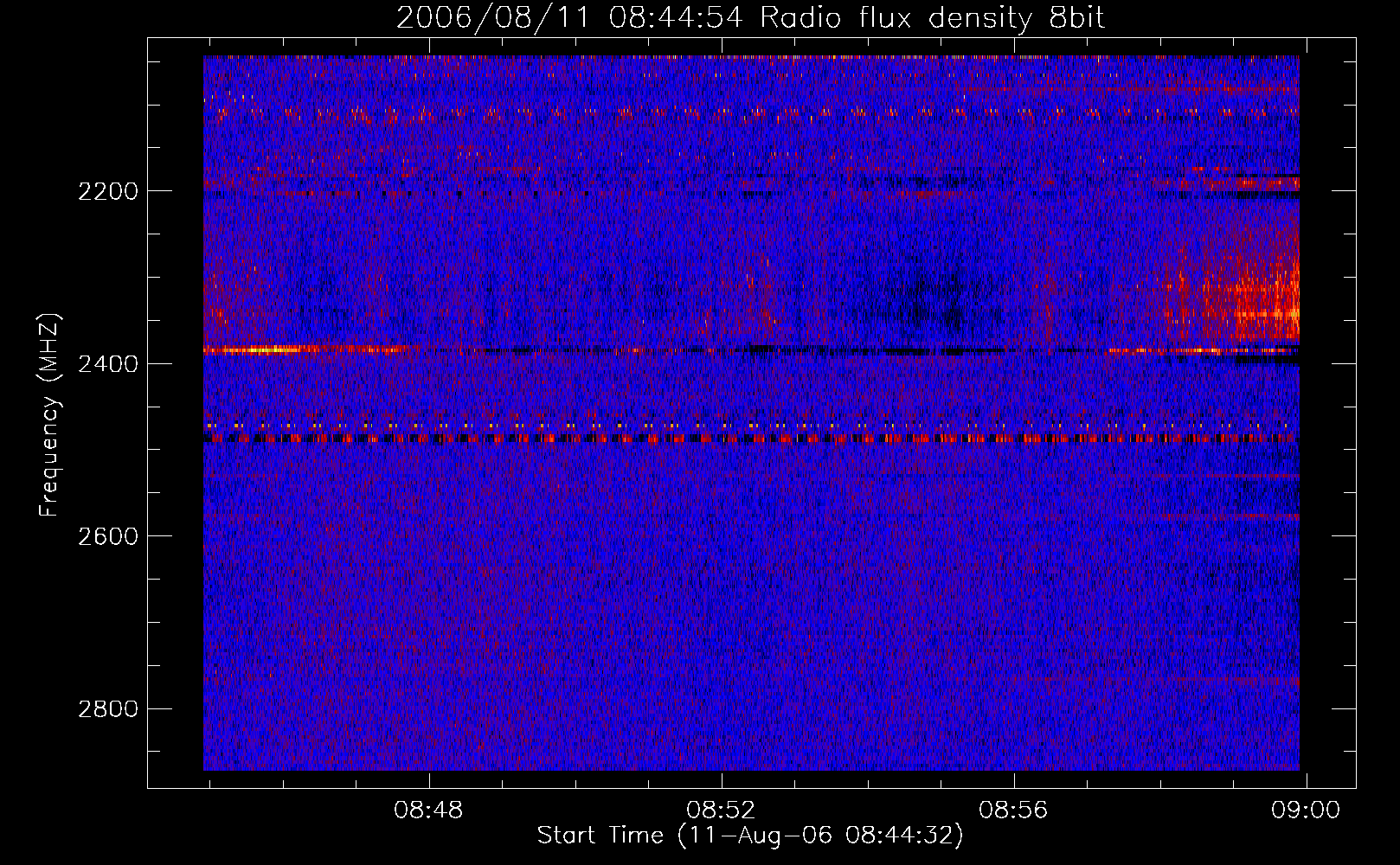Click the 2800 frequency tick label
The width and height of the screenshot is (1400, 865).
pyautogui.click(x=108, y=709)
